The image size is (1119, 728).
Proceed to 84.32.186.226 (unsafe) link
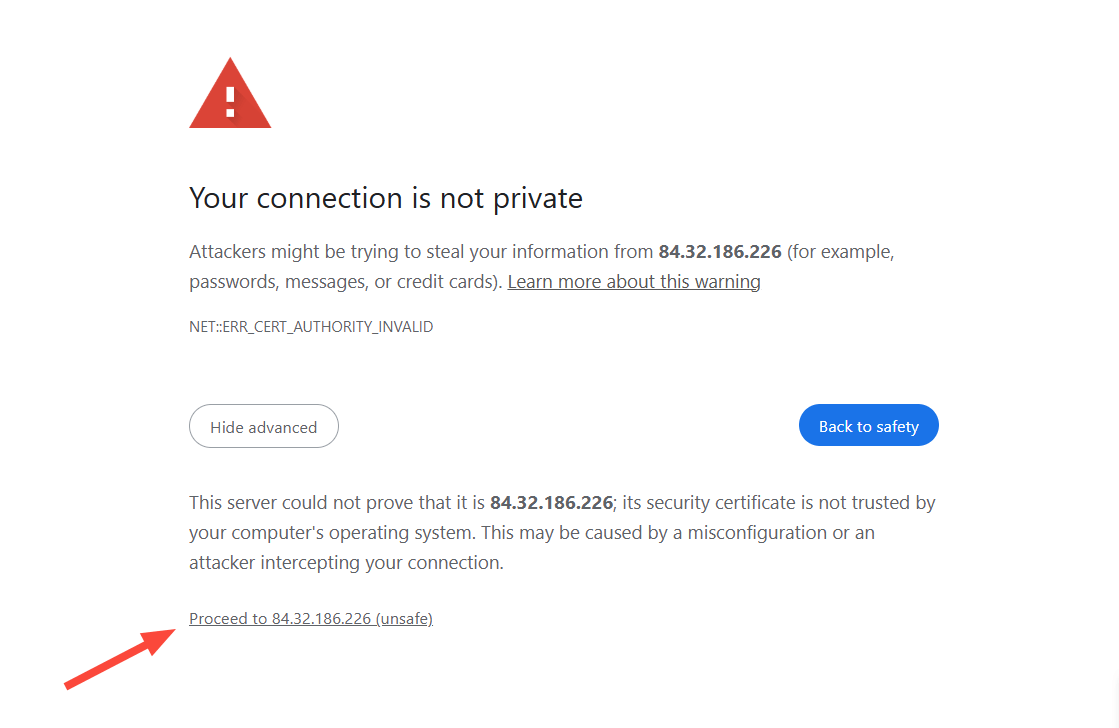(311, 619)
